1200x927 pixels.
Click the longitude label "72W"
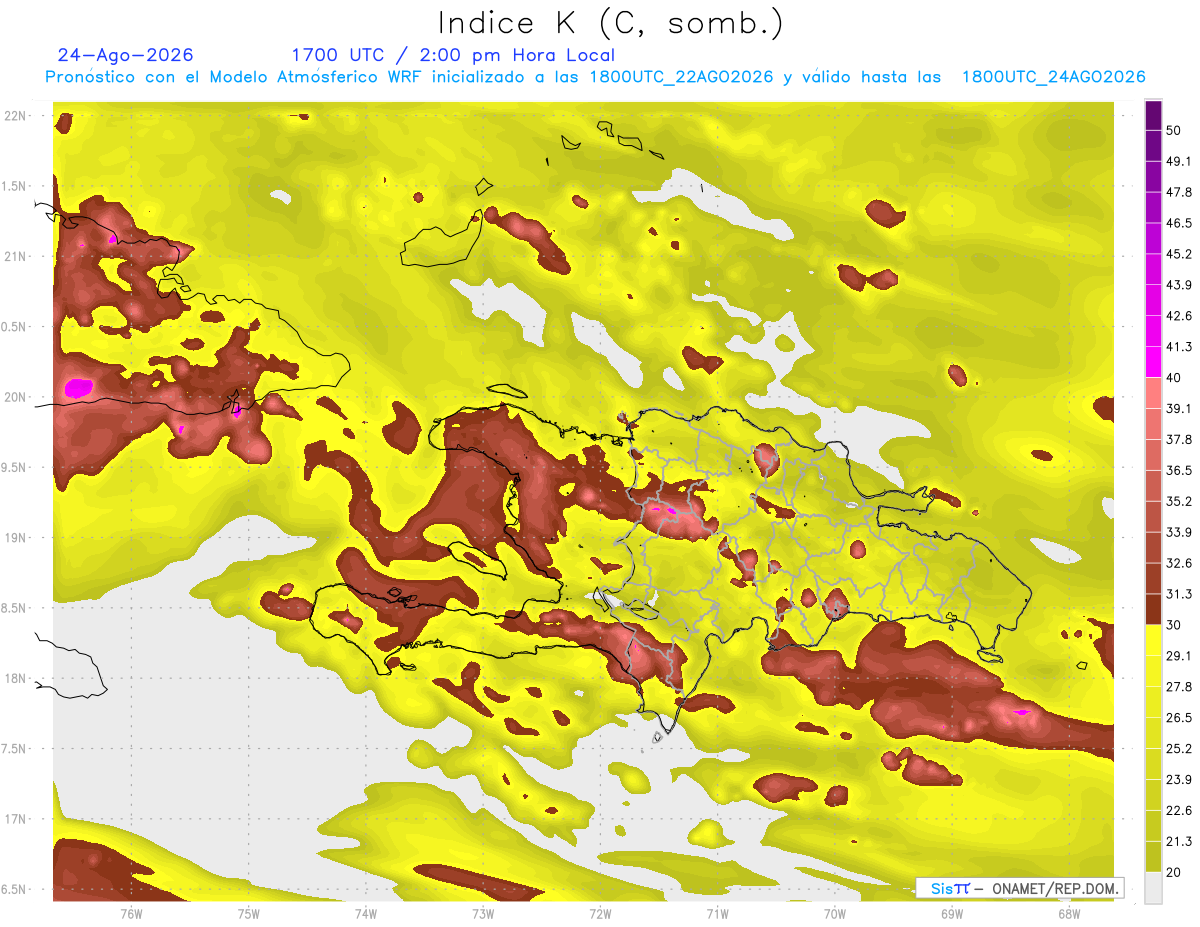click(x=600, y=914)
